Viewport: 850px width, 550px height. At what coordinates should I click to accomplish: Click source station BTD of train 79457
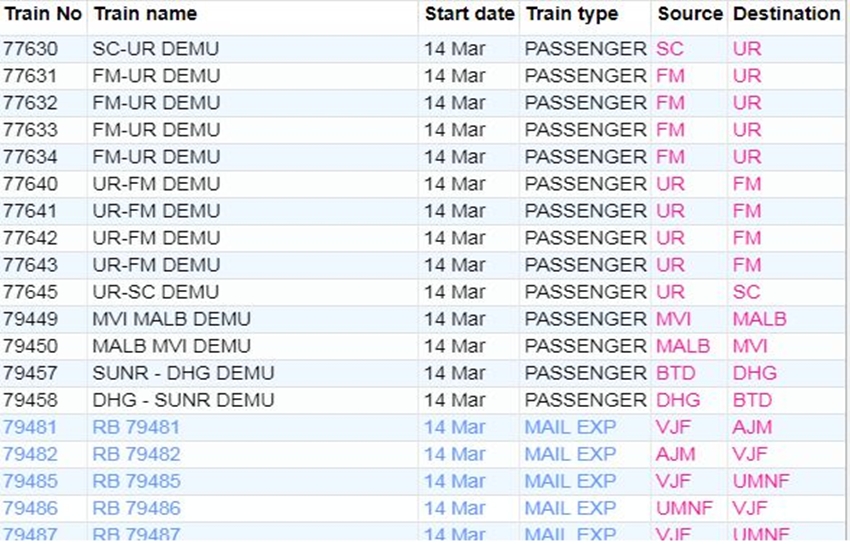pyautogui.click(x=675, y=373)
